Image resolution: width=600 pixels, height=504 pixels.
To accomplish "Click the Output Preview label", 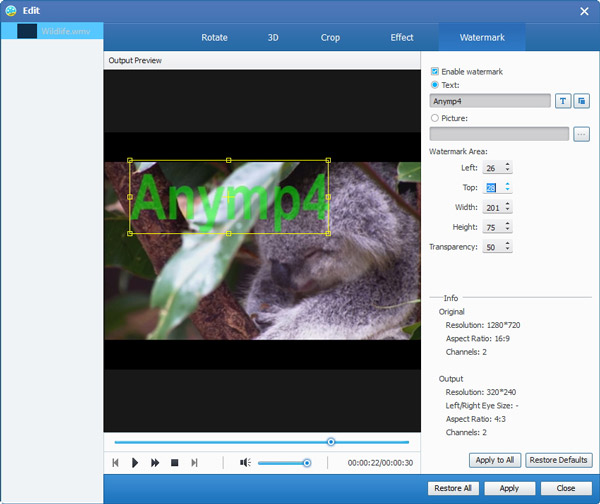I will point(135,60).
